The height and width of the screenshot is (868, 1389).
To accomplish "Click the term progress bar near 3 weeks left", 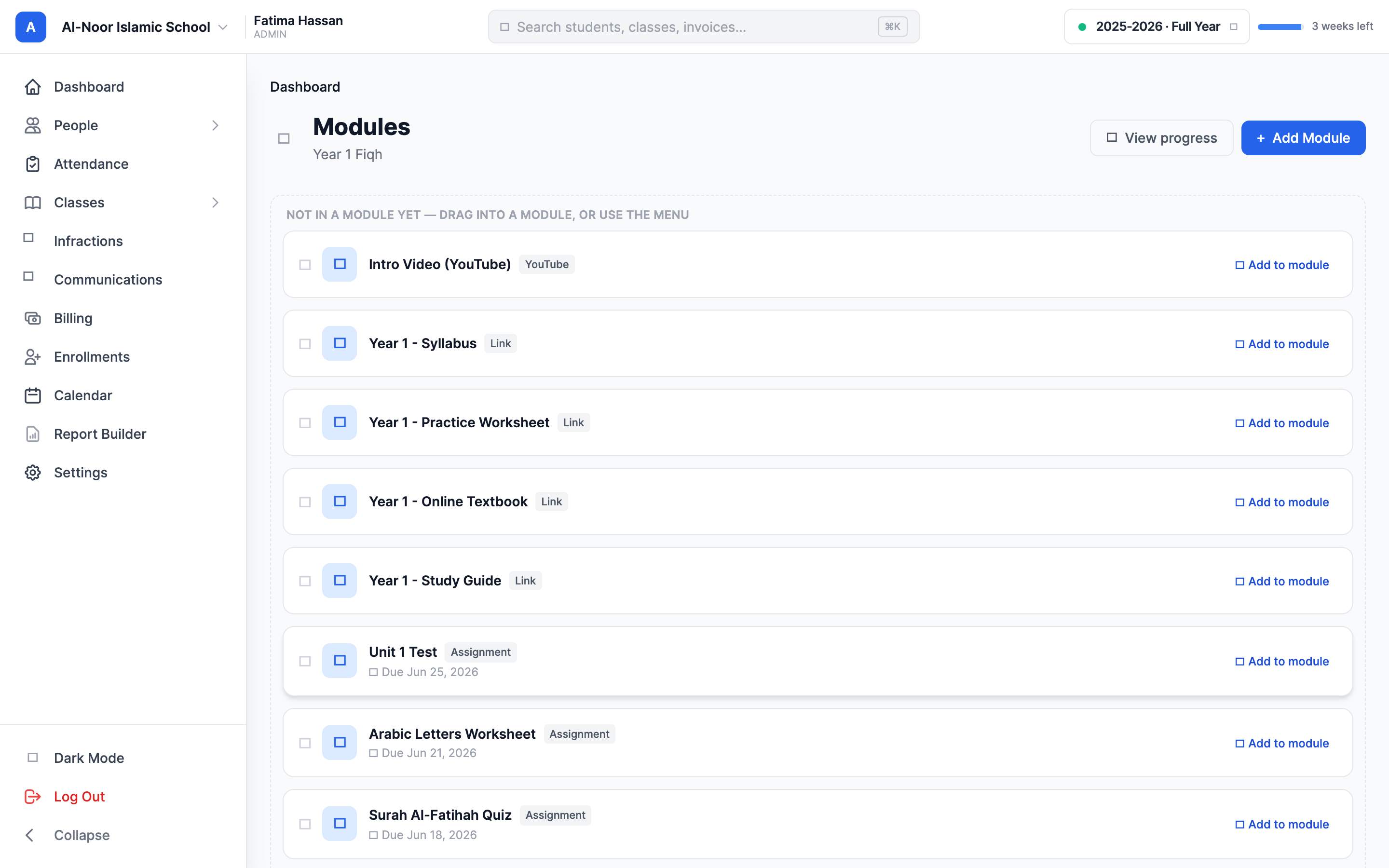I will (1280, 27).
